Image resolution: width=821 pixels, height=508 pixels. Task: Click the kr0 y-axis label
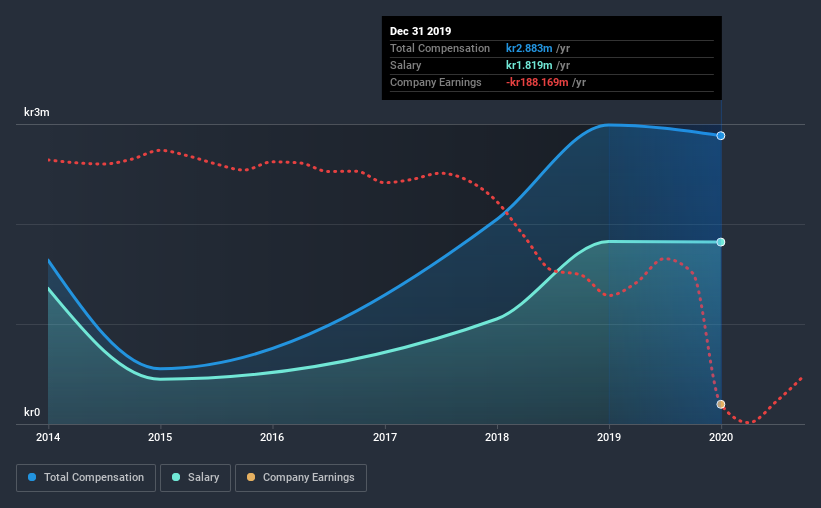[32, 412]
